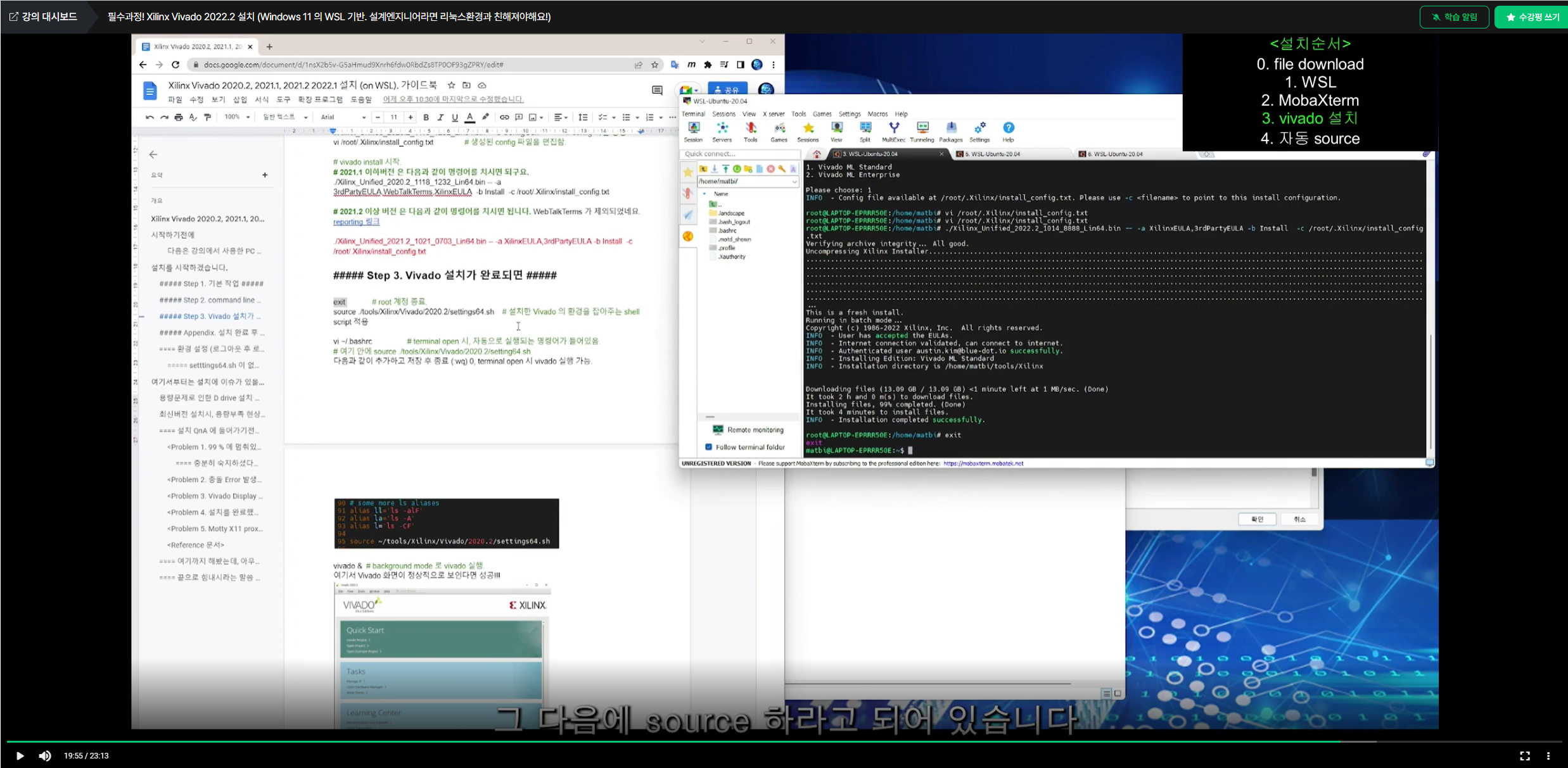The width and height of the screenshot is (1568, 768).
Task: Click the plus next to 요약 in outline
Action: click(265, 175)
